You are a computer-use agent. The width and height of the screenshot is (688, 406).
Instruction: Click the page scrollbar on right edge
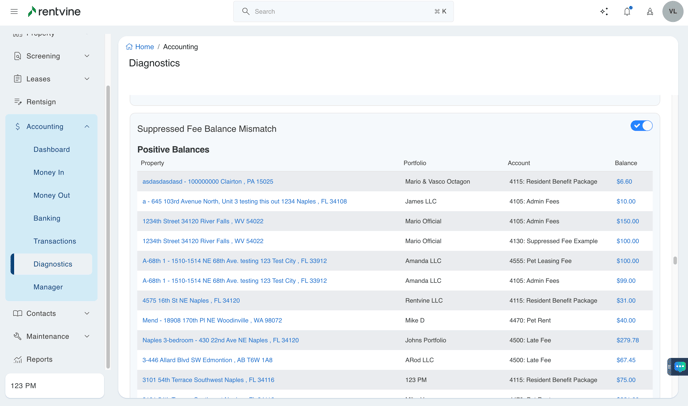coord(675,260)
